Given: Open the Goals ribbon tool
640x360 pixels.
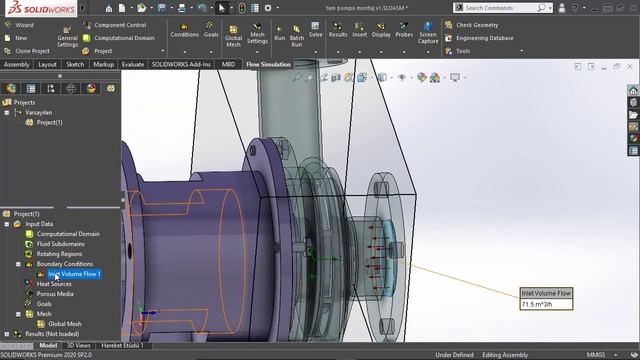Looking at the screenshot, I should tap(211, 30).
